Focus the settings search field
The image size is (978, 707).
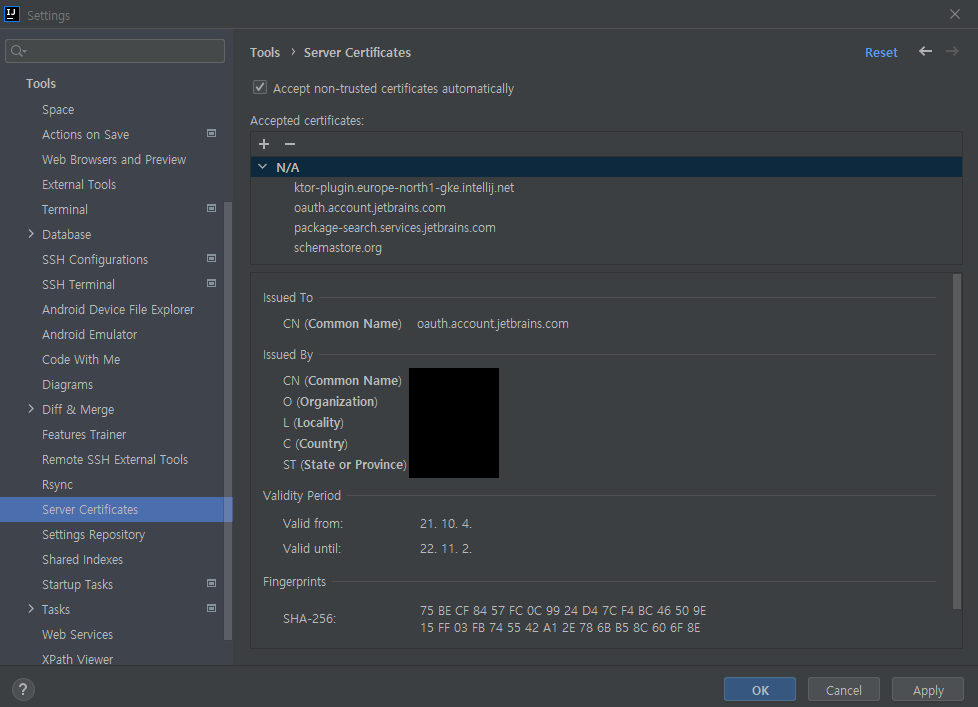click(x=115, y=51)
